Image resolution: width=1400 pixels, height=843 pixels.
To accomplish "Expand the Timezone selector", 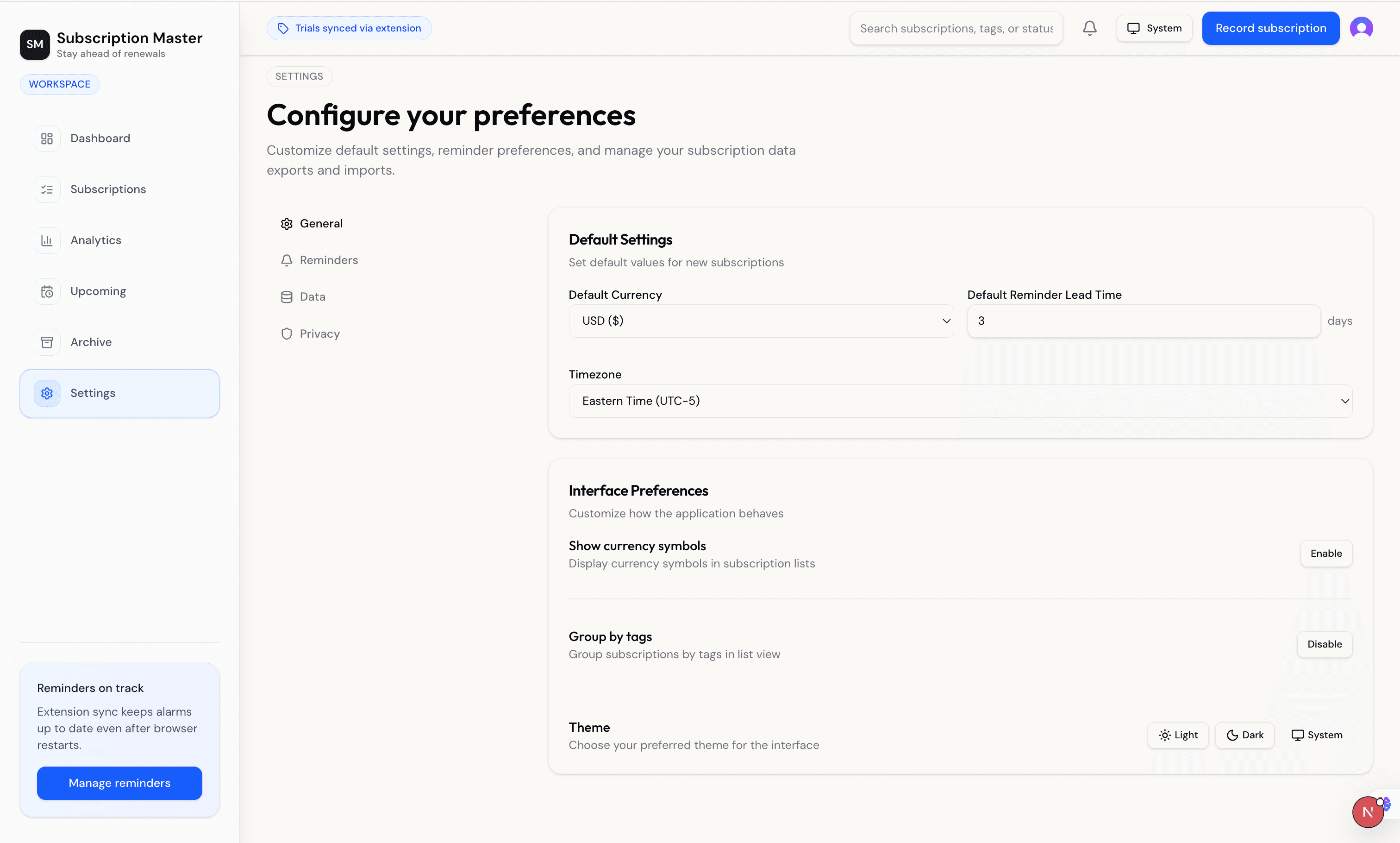I will [x=960, y=401].
